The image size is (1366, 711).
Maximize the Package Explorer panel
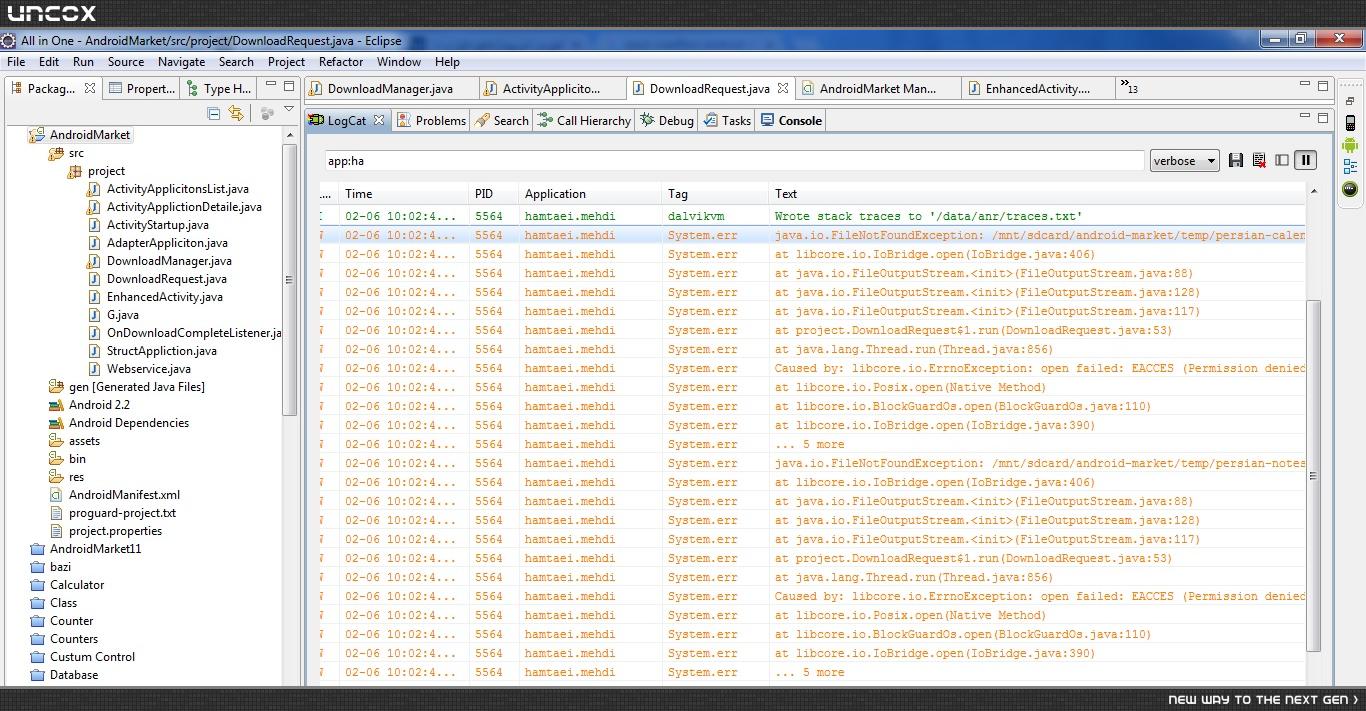[289, 86]
